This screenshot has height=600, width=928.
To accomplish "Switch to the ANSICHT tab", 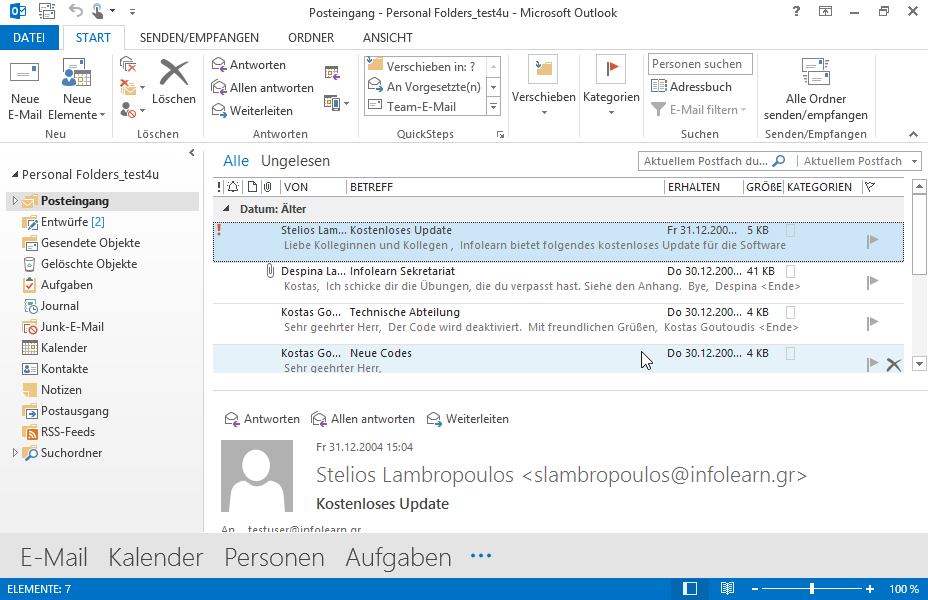I will click(x=388, y=38).
